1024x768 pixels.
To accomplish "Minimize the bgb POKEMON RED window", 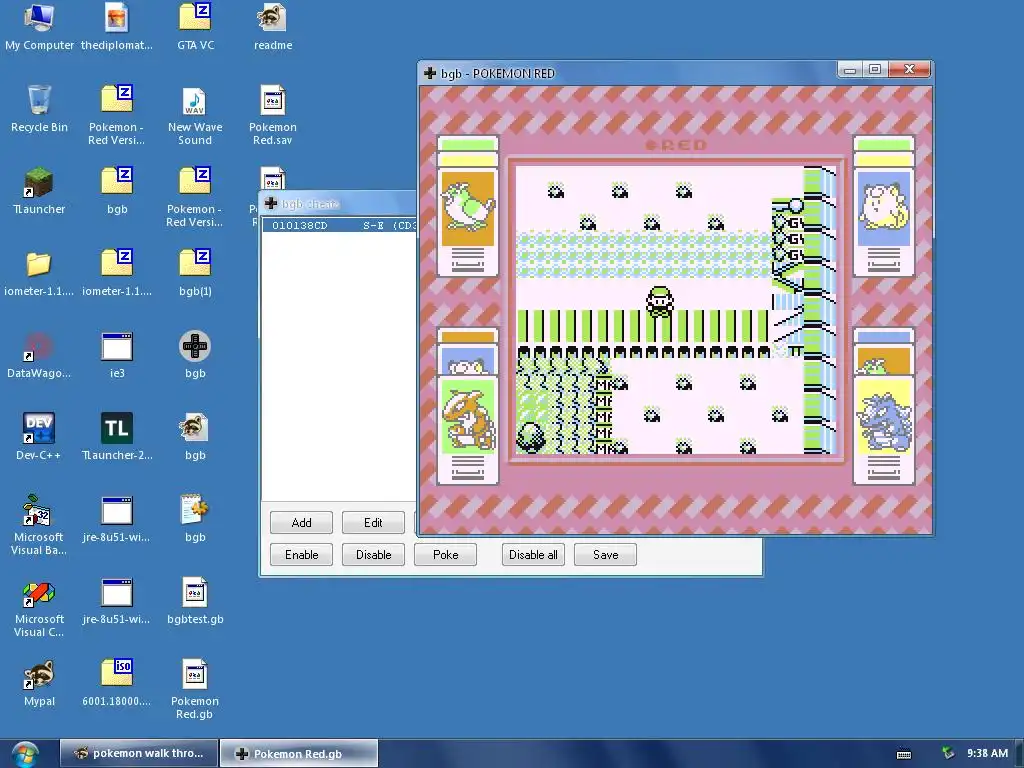I will click(x=850, y=69).
